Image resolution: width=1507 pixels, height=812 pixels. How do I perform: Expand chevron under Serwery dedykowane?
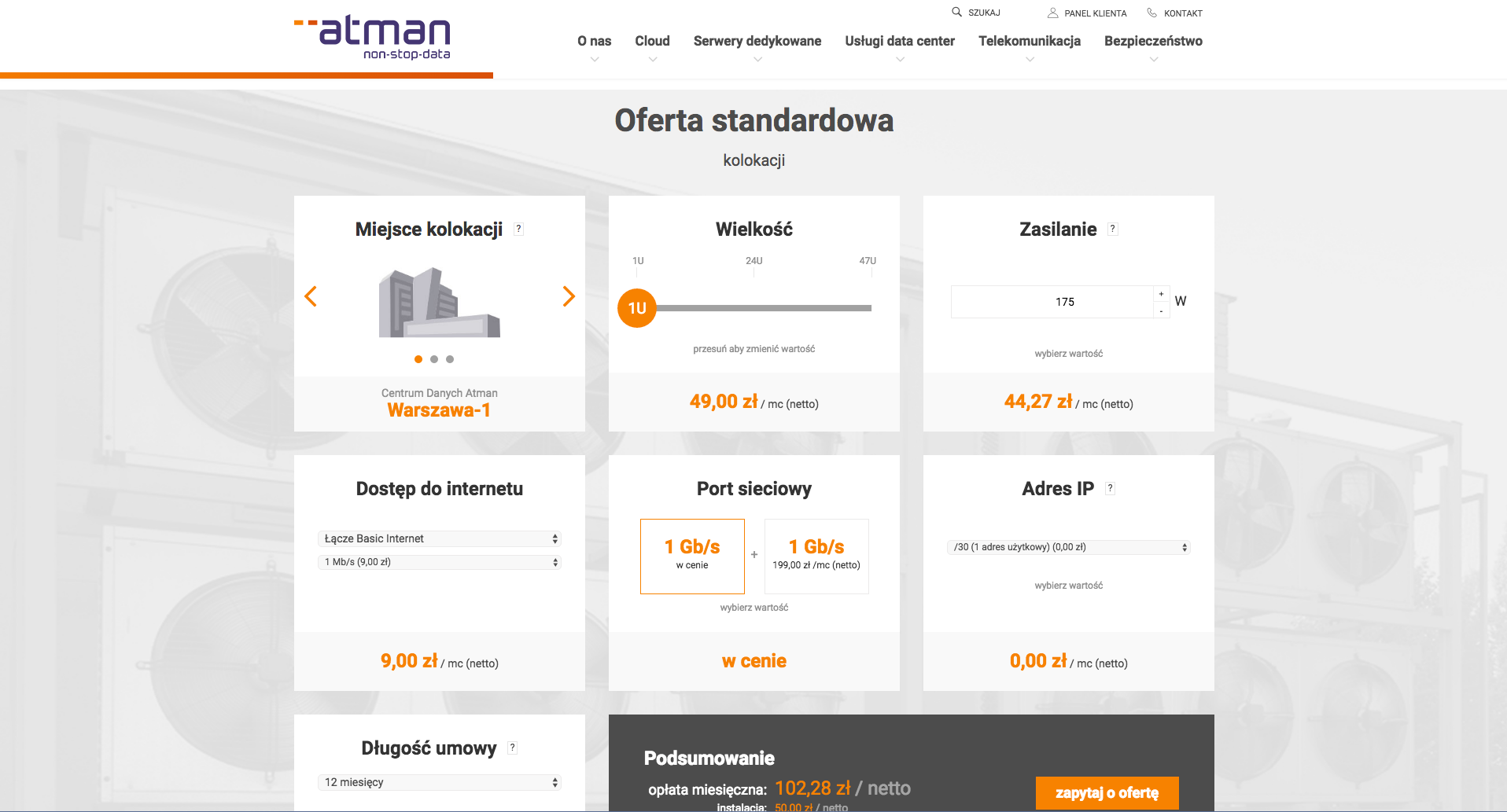757,60
